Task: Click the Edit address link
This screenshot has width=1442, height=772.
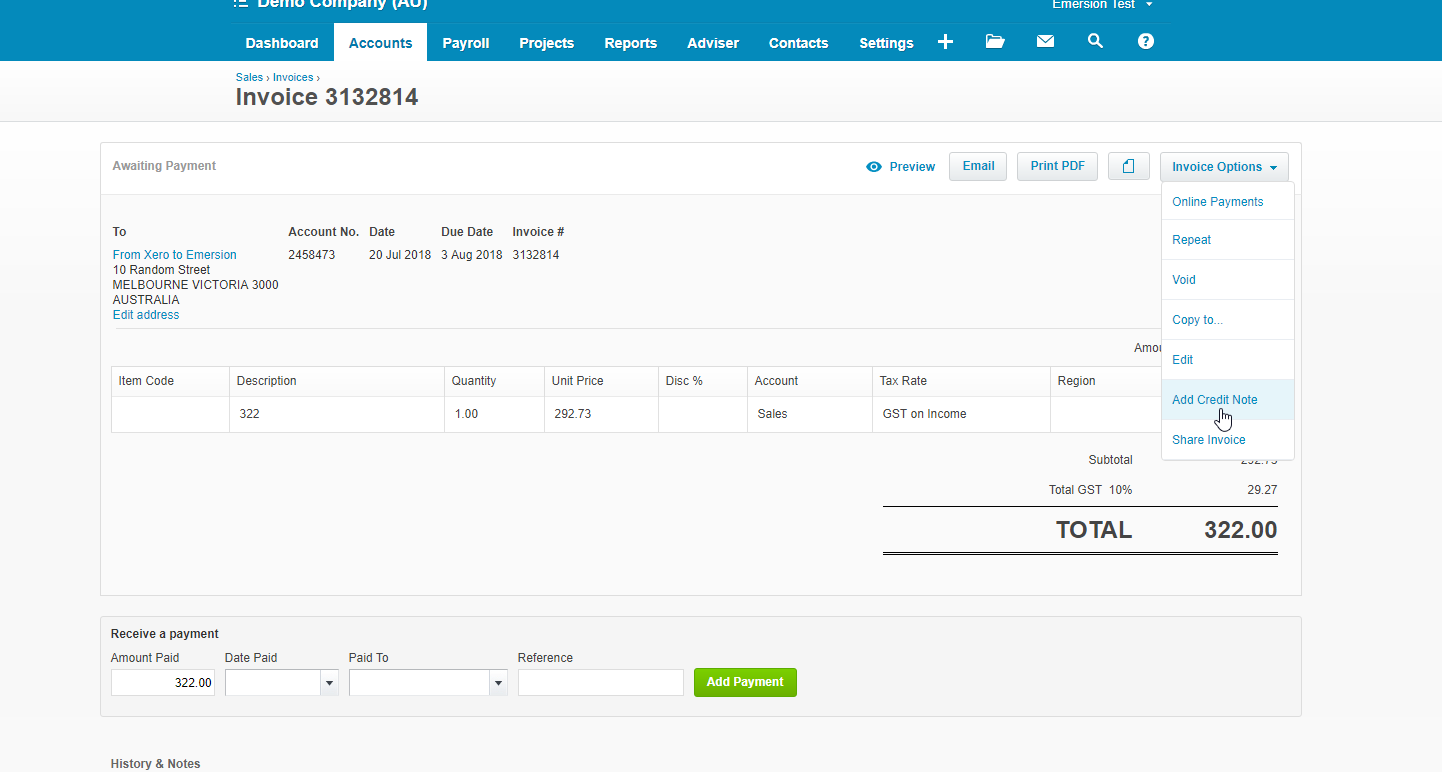Action: coord(146,315)
